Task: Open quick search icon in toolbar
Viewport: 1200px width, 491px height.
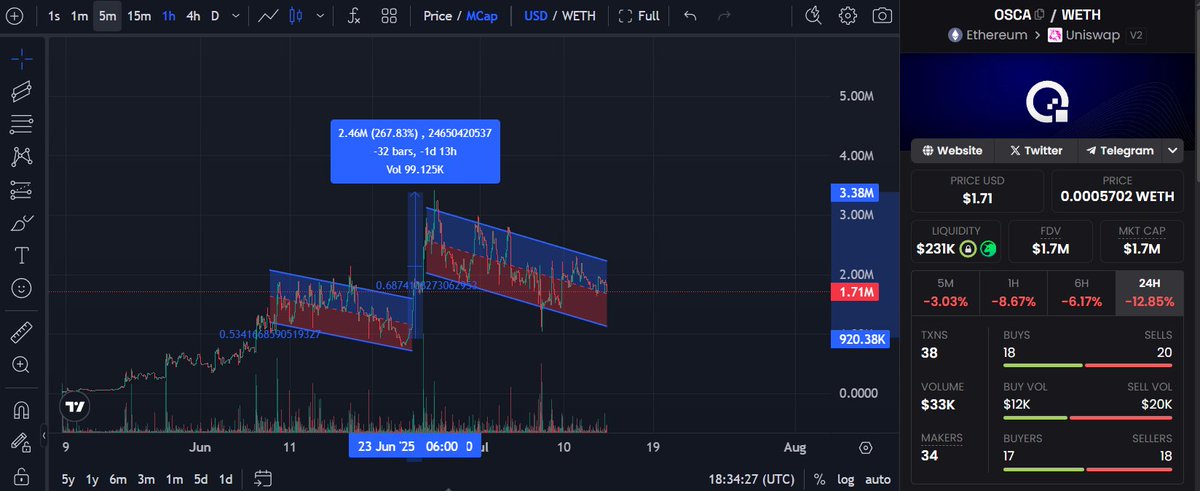Action: 813,16
